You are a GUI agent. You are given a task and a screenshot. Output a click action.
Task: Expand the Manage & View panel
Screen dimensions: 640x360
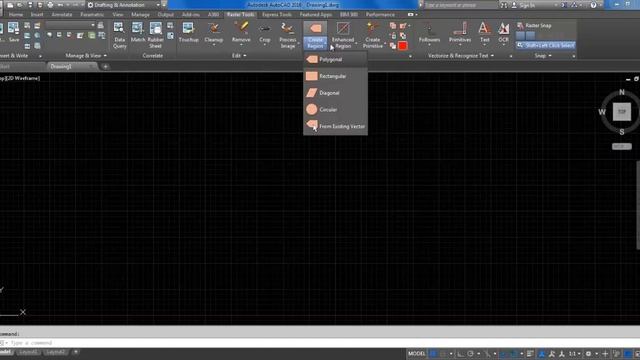coord(86,56)
